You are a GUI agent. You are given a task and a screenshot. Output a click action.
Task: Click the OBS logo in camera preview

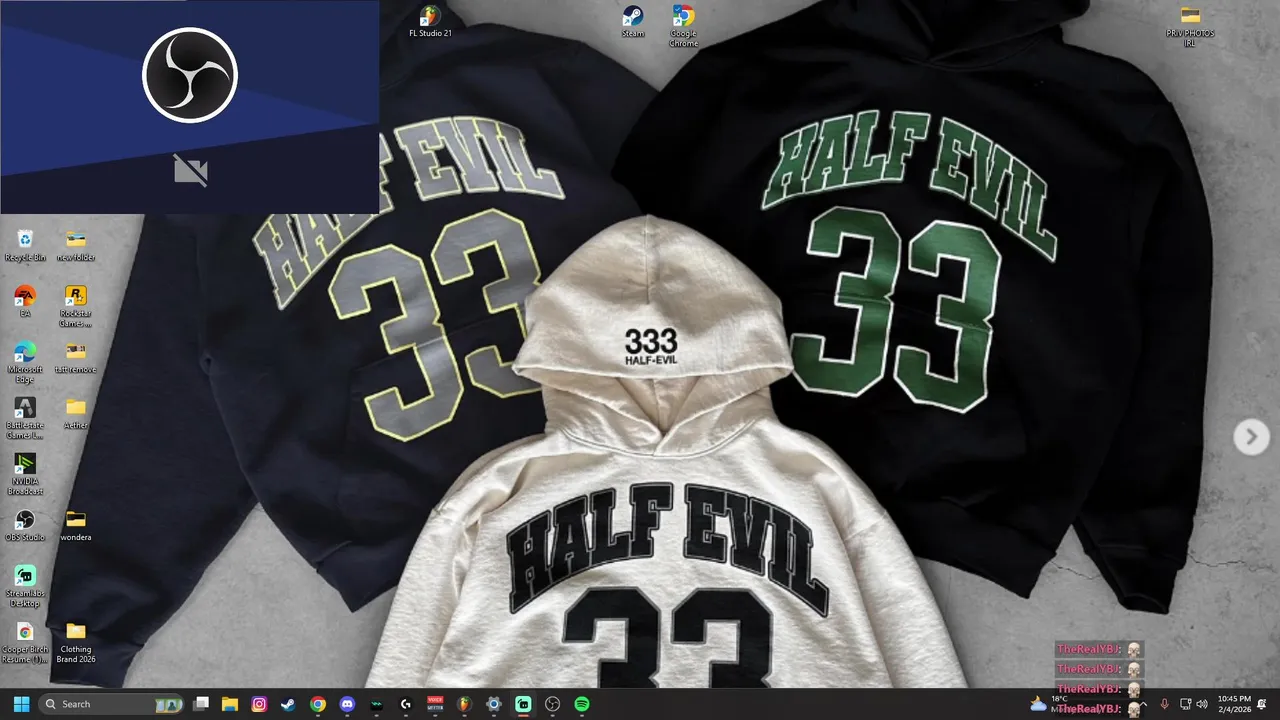point(190,75)
